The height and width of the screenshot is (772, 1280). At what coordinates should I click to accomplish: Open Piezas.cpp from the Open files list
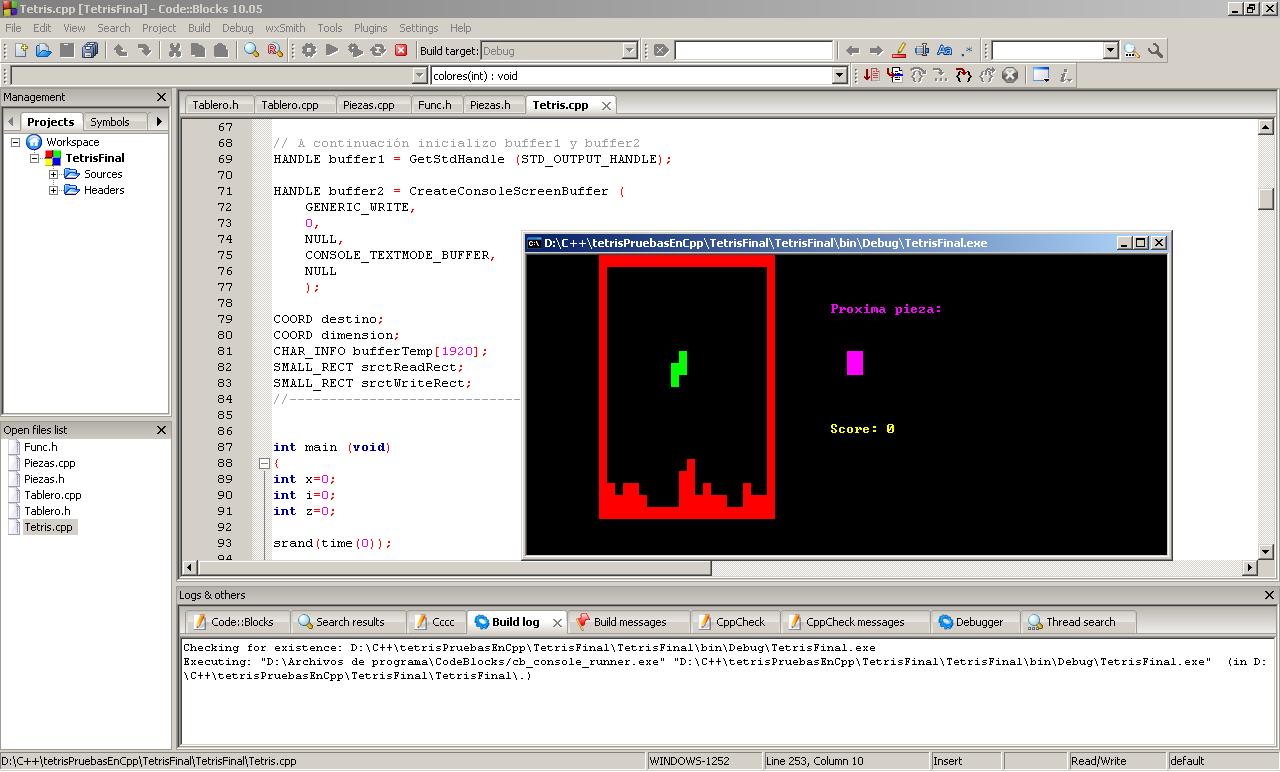click(x=49, y=463)
